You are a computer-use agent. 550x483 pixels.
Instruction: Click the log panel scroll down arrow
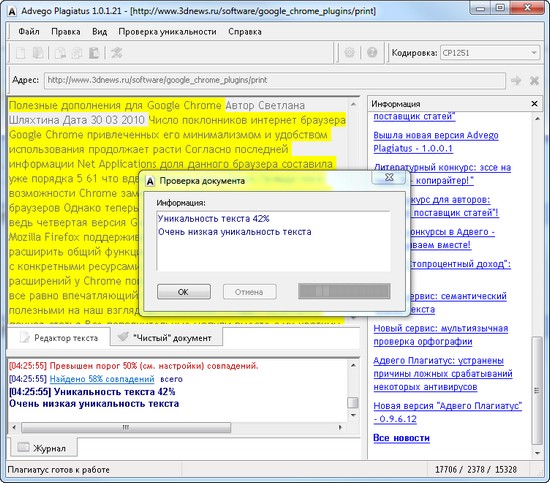[353, 415]
